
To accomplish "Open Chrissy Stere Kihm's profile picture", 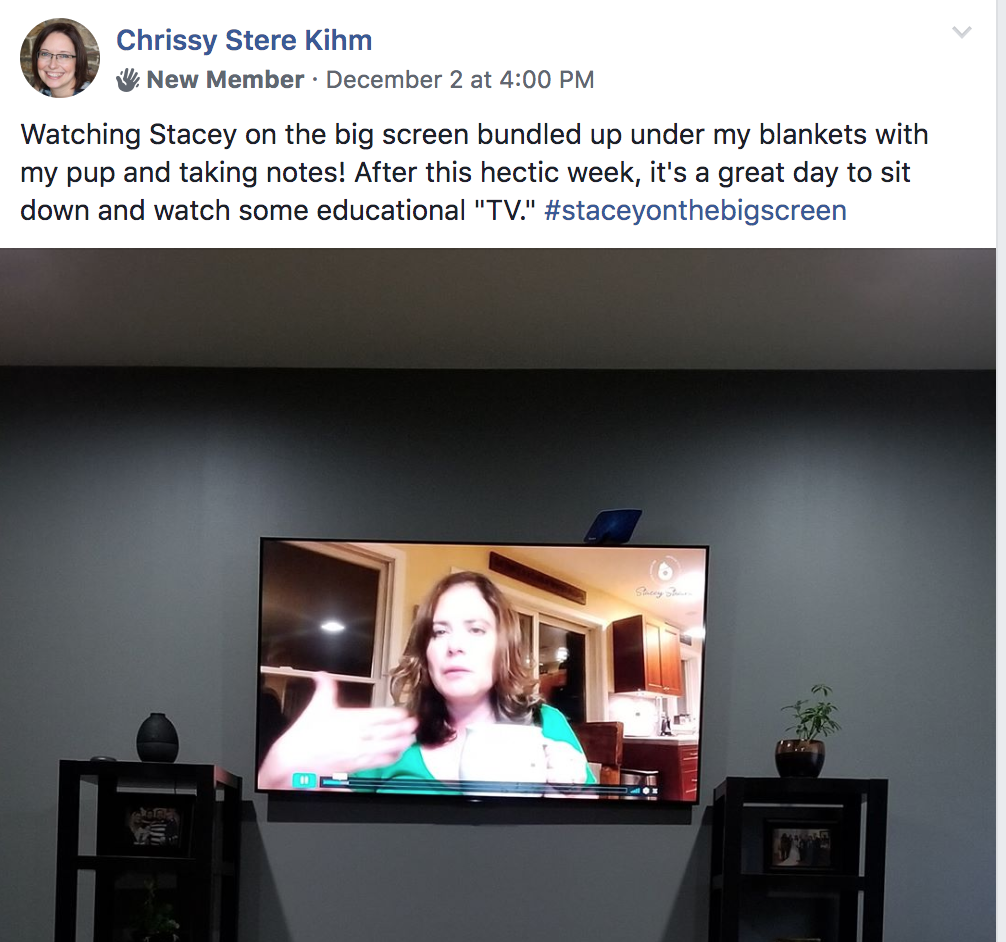I will tap(60, 58).
